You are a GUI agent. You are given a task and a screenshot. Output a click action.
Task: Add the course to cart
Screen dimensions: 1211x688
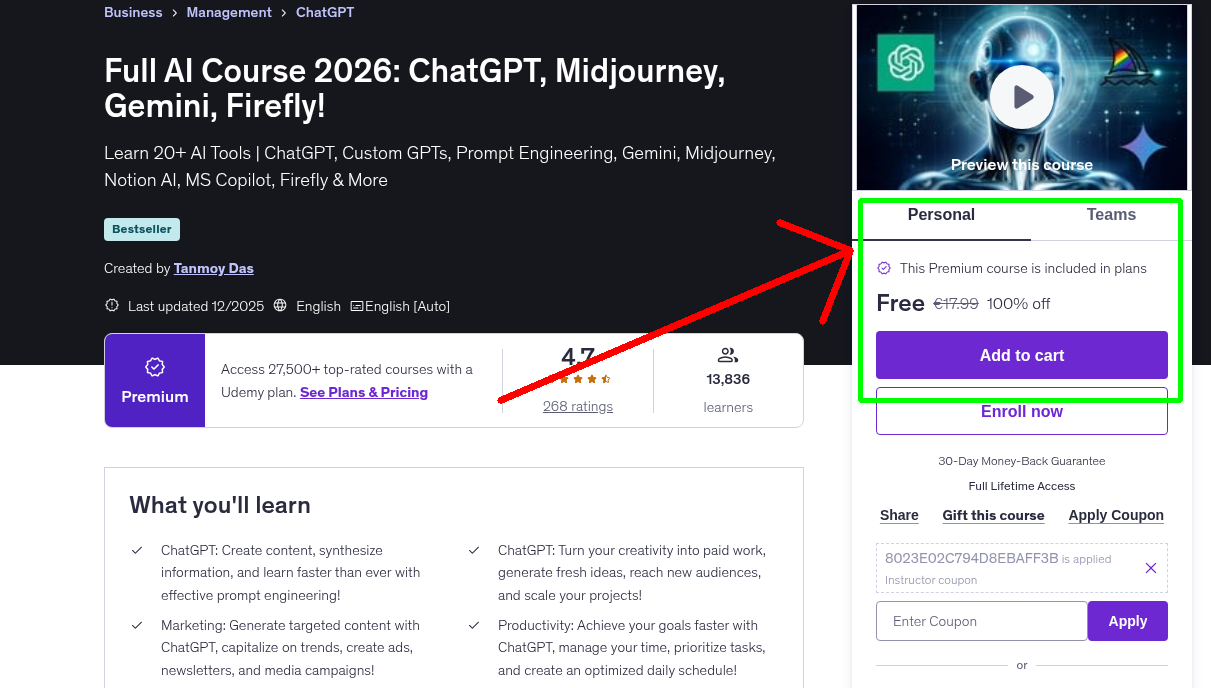tap(1021, 355)
